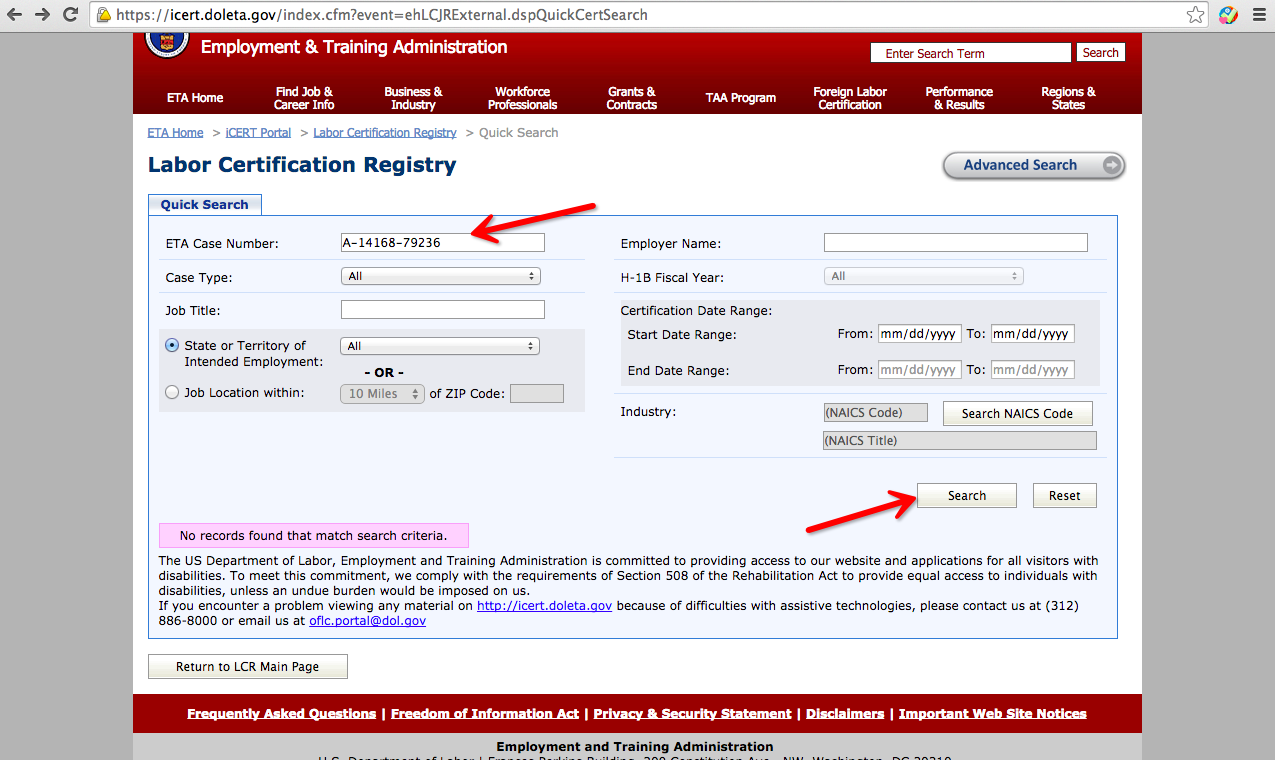The width and height of the screenshot is (1275, 760).
Task: Submit the site header Search button
Action: pyautogui.click(x=1101, y=53)
